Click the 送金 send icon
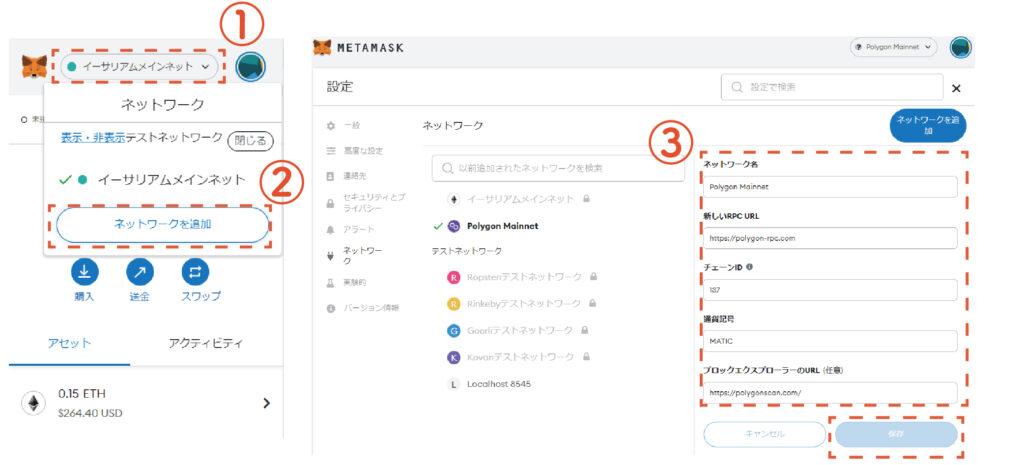 click(139, 272)
